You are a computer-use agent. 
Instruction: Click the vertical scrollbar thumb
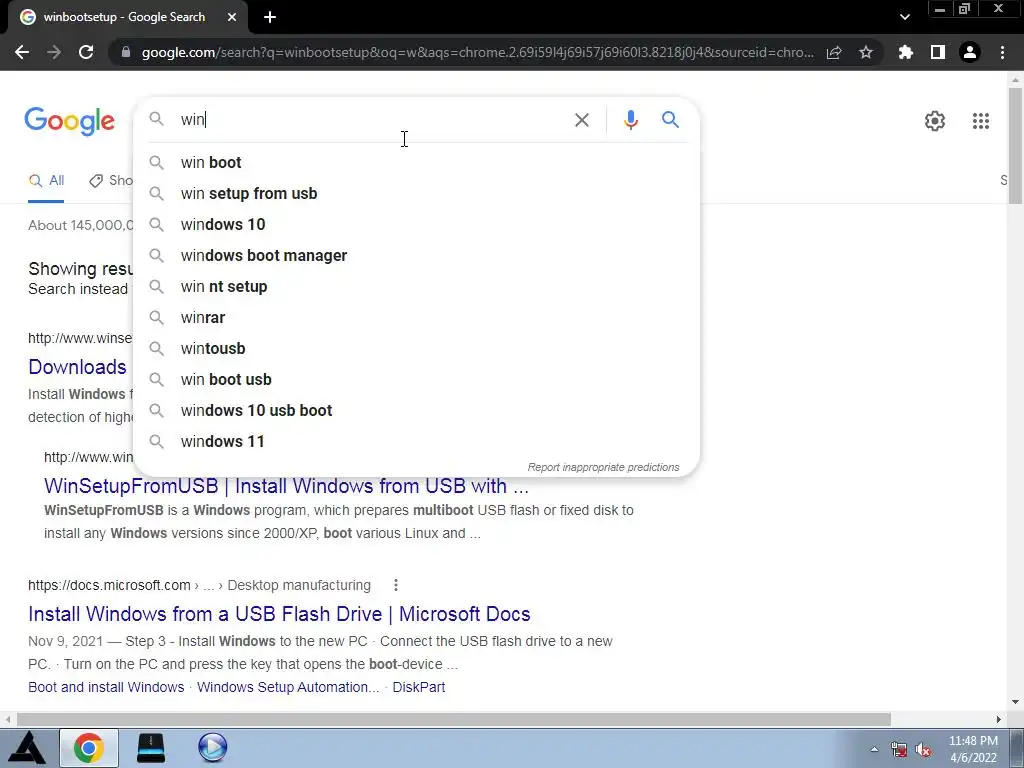pyautogui.click(x=1014, y=146)
